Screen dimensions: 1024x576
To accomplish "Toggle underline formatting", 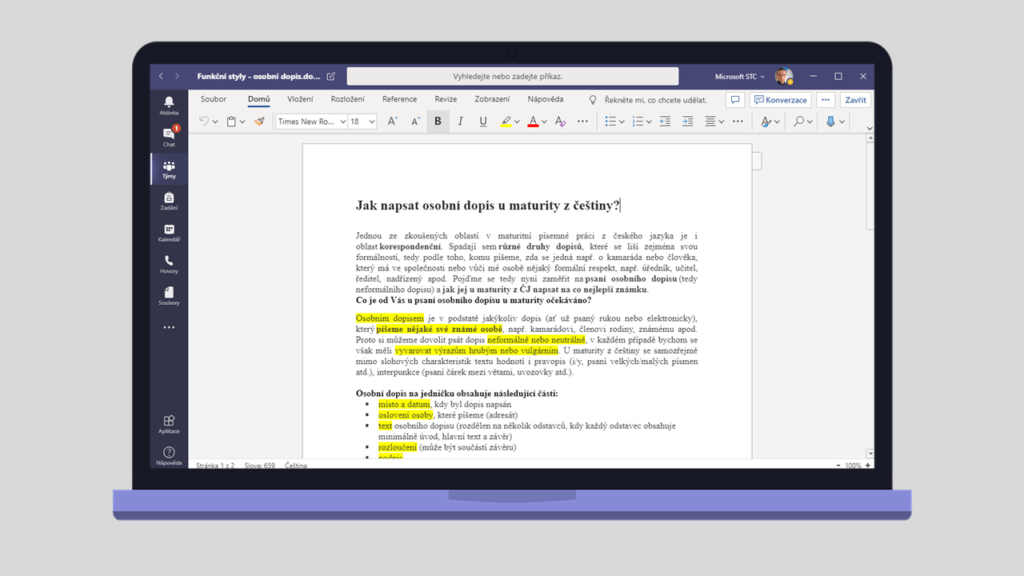I will point(483,121).
